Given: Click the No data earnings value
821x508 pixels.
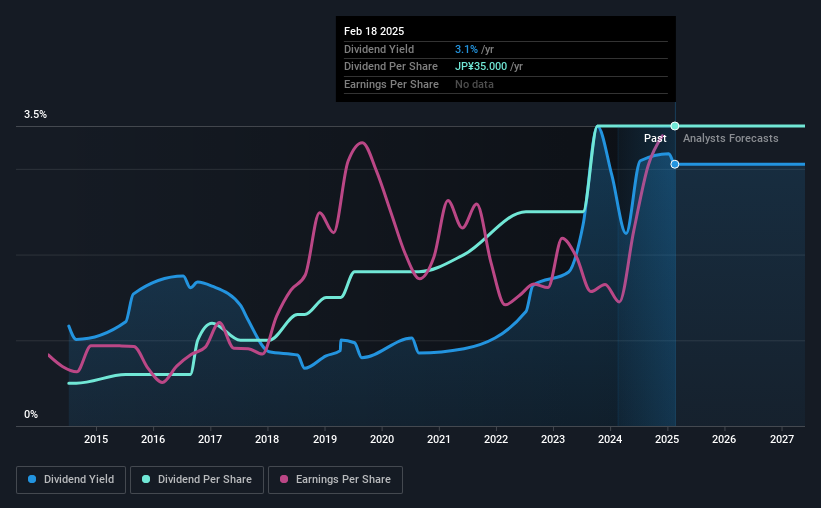Looking at the screenshot, I should [x=474, y=84].
